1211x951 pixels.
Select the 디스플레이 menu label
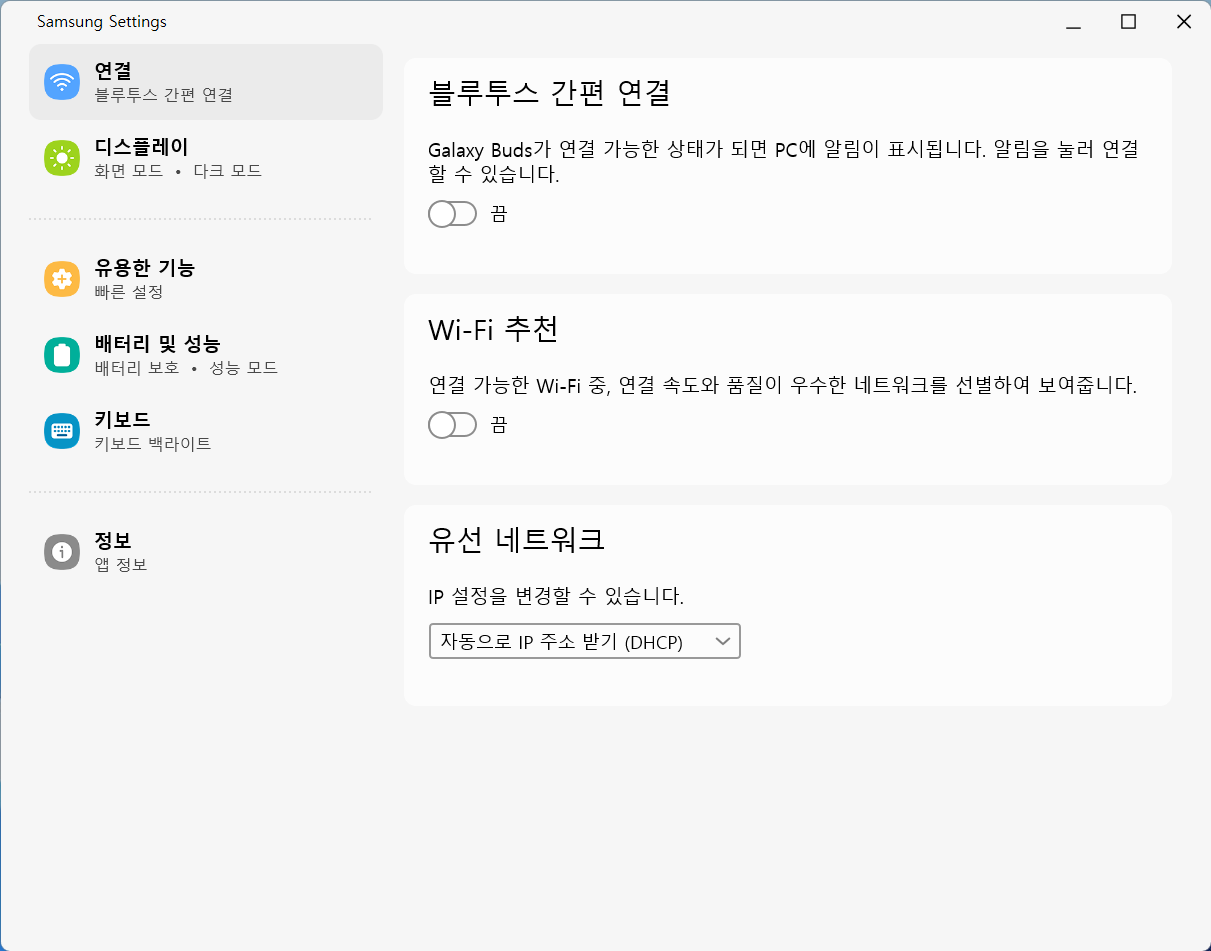pyautogui.click(x=141, y=147)
